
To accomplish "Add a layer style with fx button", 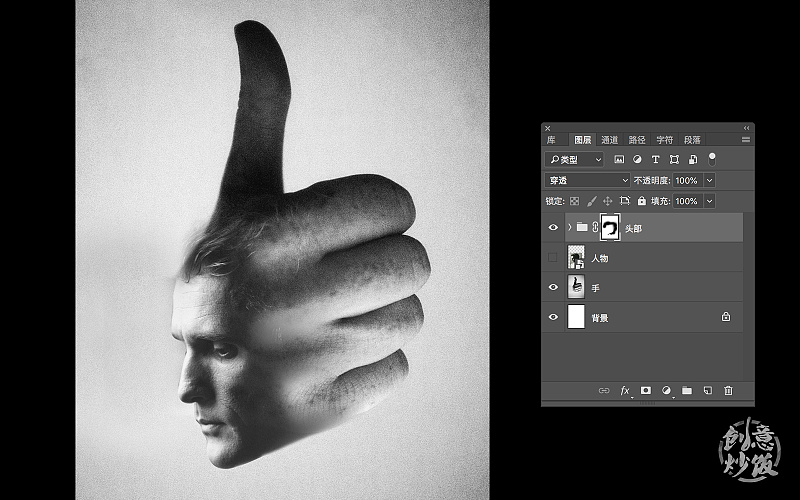I will [625, 391].
